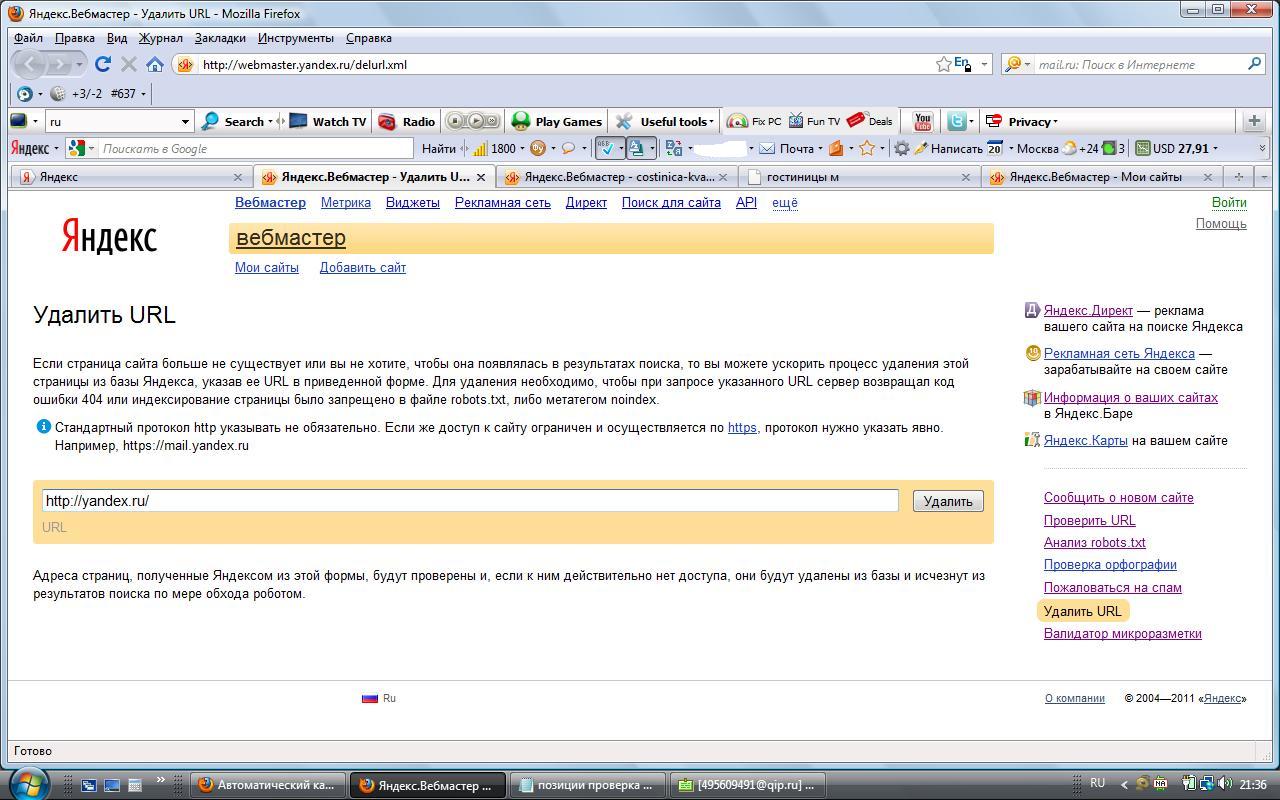Bookmark page with the star icon
This screenshot has width=1280, height=800.
(x=943, y=64)
